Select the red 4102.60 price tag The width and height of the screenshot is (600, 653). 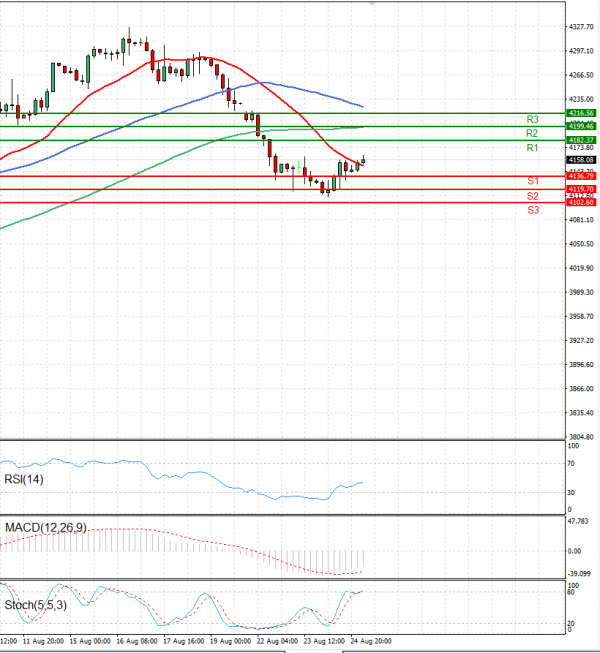[581, 202]
